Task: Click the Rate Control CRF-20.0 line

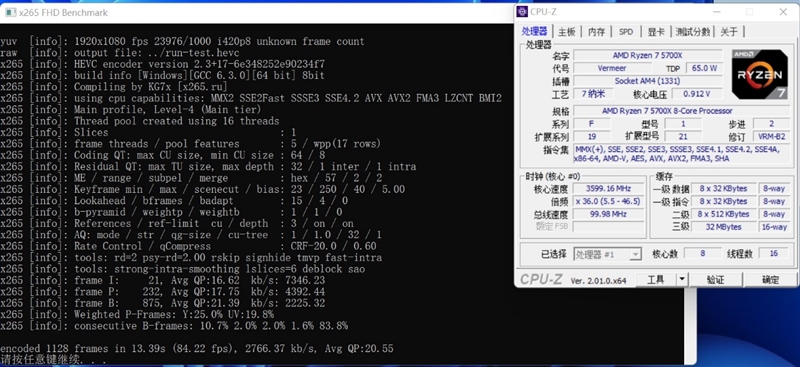Action: point(188,246)
